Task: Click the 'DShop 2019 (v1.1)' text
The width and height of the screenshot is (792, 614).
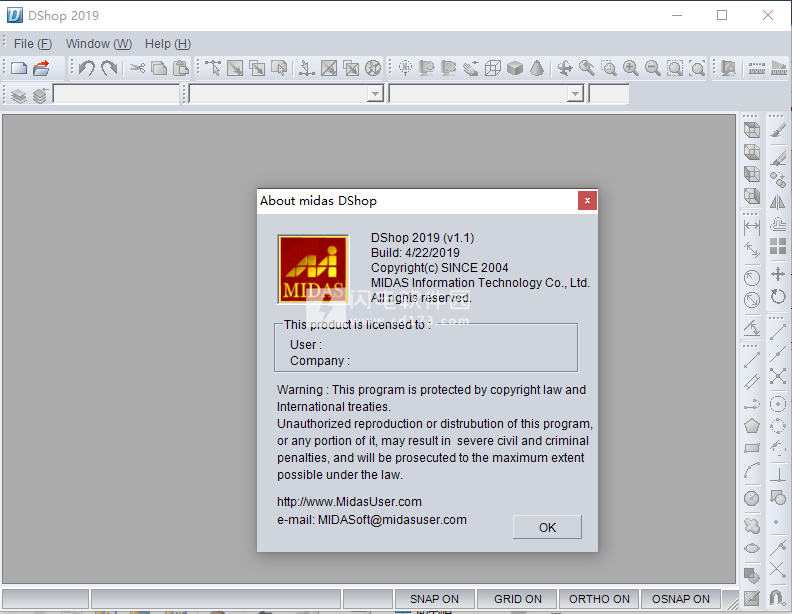Action: click(422, 237)
